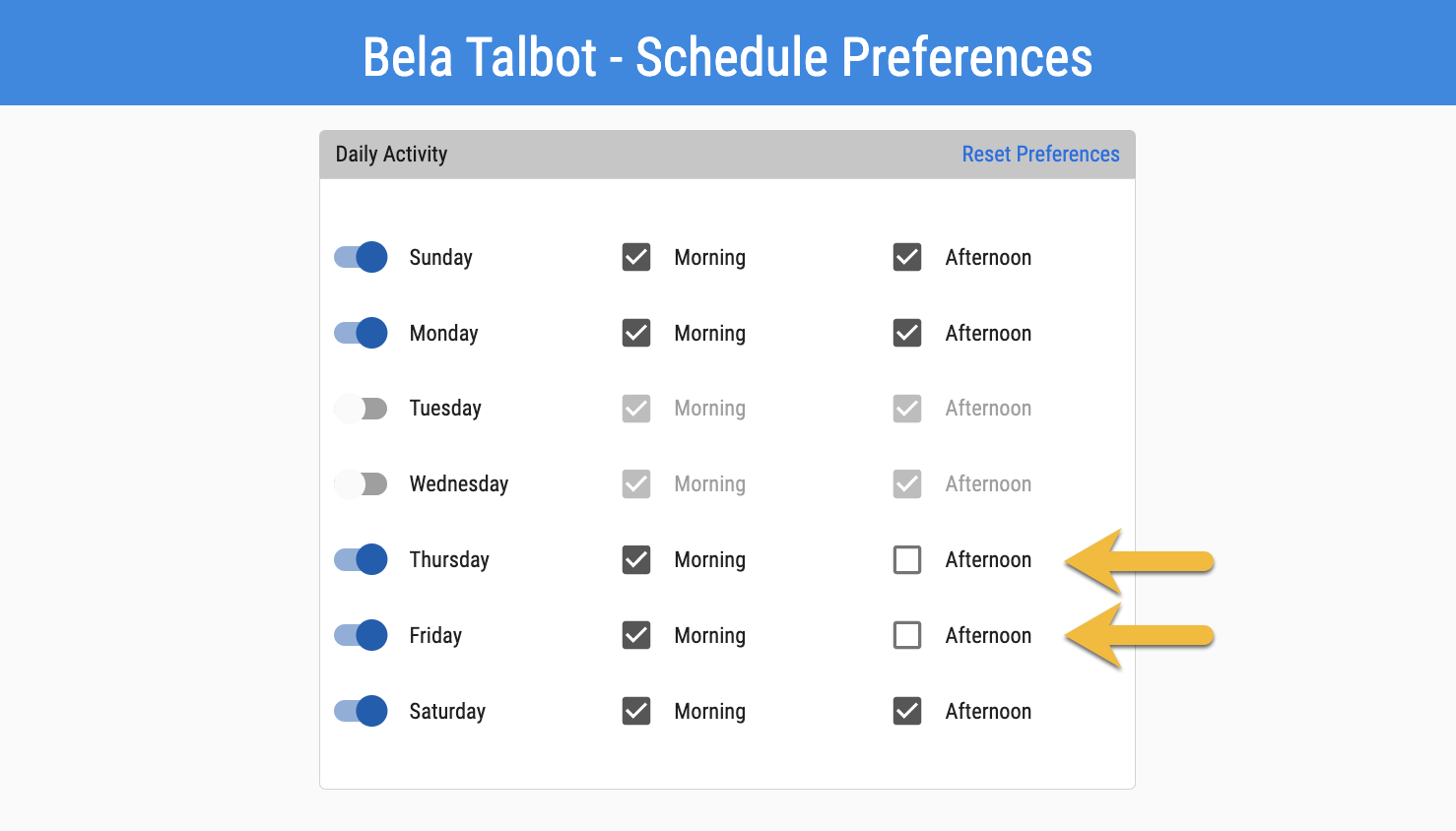1456x831 pixels.
Task: Uncheck Sunday Afternoon checkbox
Action: point(907,257)
